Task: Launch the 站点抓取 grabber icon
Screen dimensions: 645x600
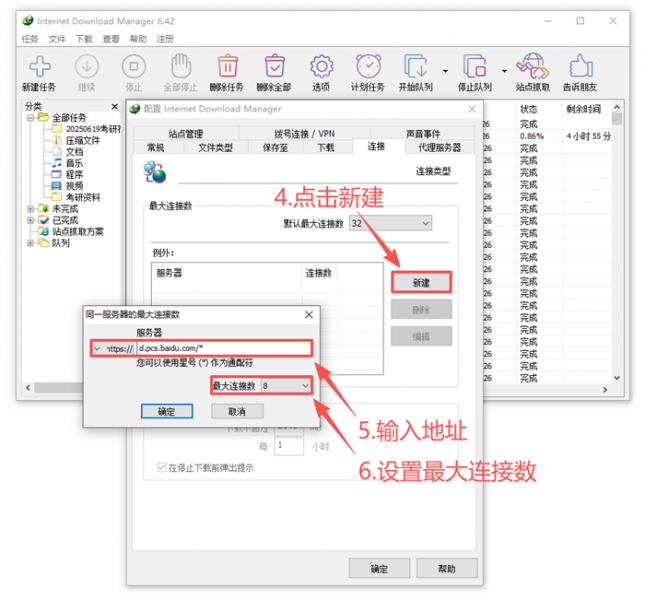Action: (533, 66)
